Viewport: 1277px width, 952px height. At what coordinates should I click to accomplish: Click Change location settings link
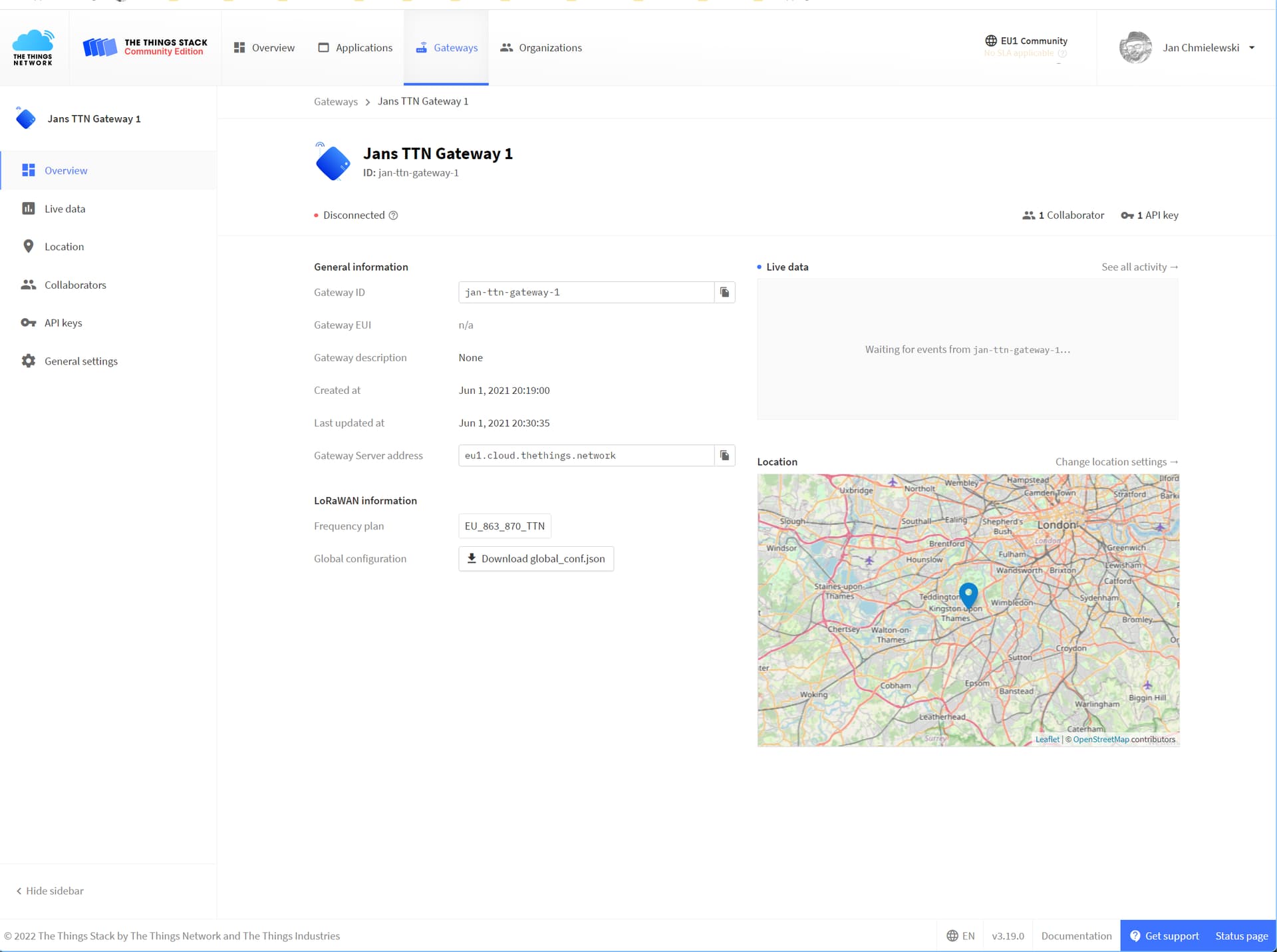click(1117, 462)
